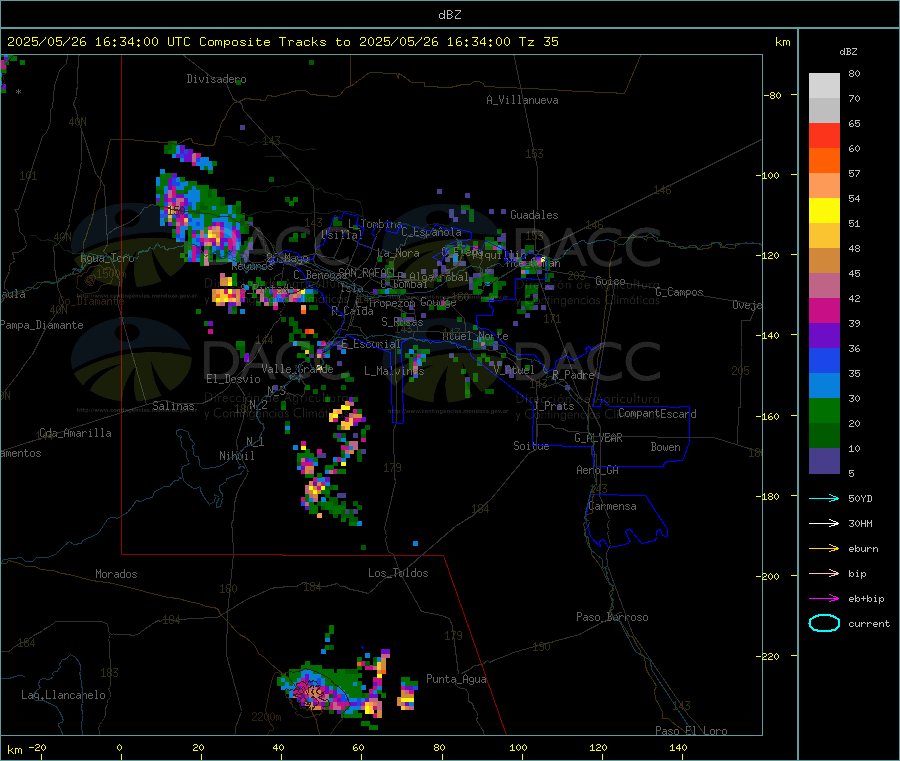The width and height of the screenshot is (900, 761).
Task: Click the Atuel_Norte map label
Action: pos(475,336)
